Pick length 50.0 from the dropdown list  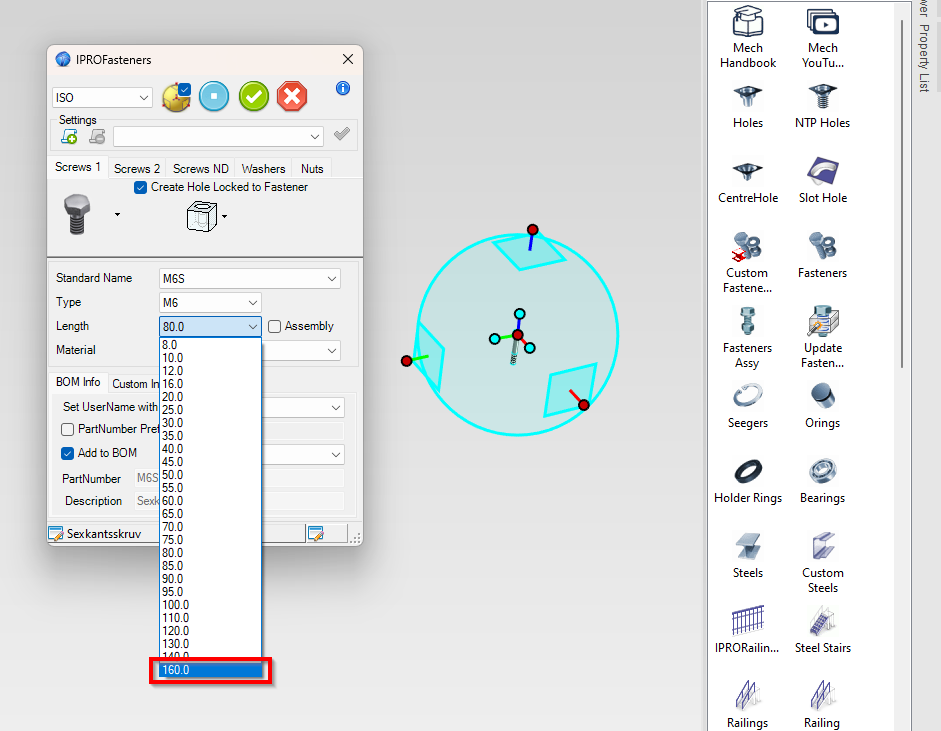[x=210, y=475]
